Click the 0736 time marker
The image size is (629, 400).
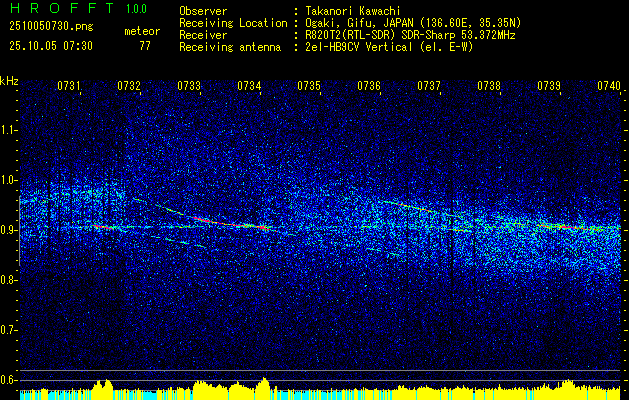pyautogui.click(x=369, y=86)
